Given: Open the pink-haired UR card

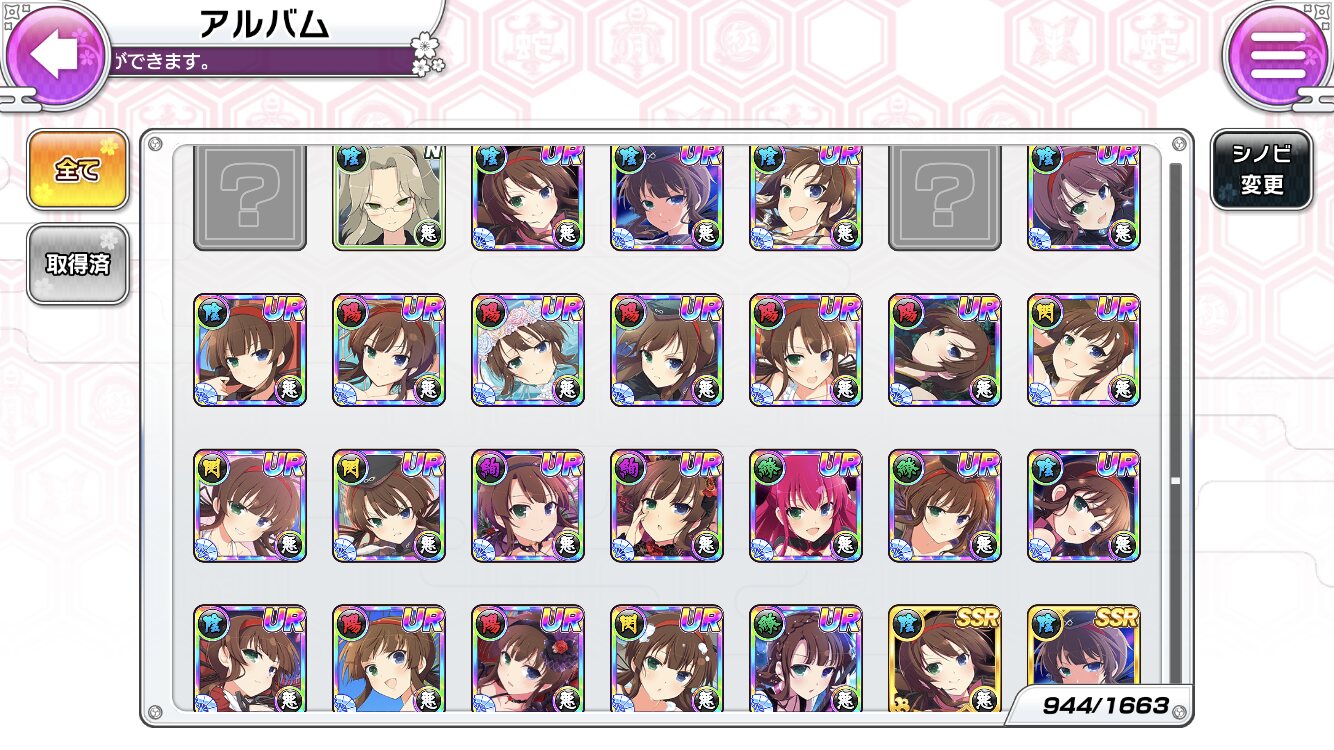Looking at the screenshot, I should coord(805,505).
